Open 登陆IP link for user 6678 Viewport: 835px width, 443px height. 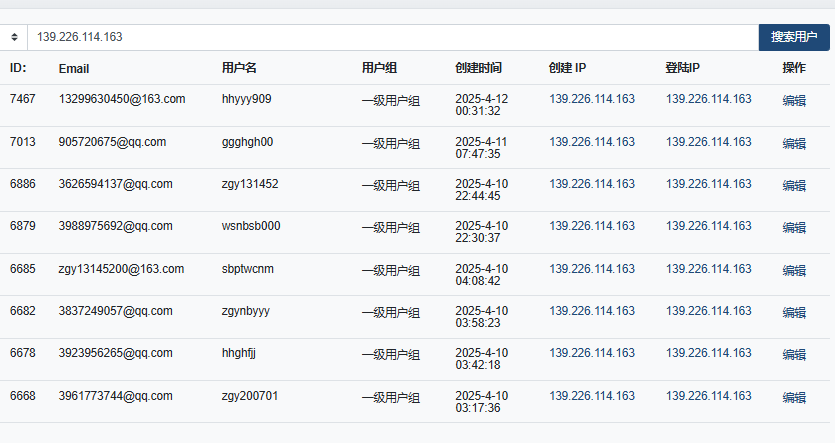[x=709, y=354]
